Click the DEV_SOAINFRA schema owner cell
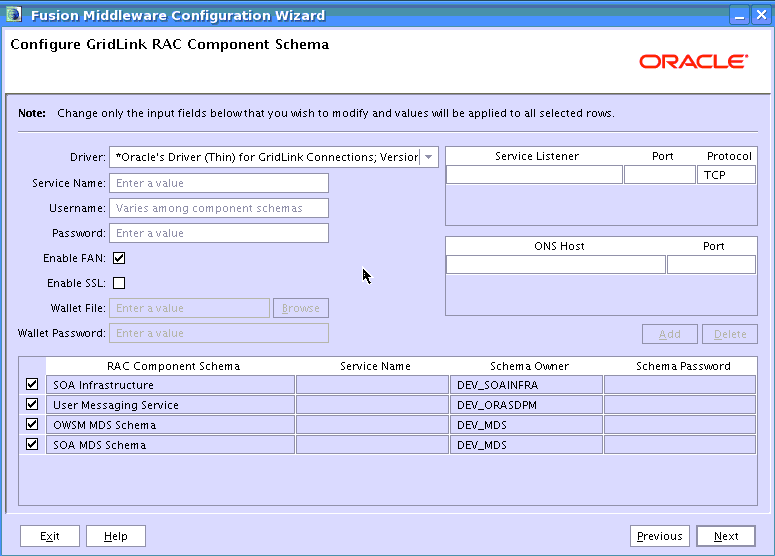This screenshot has width=775, height=556. (526, 385)
